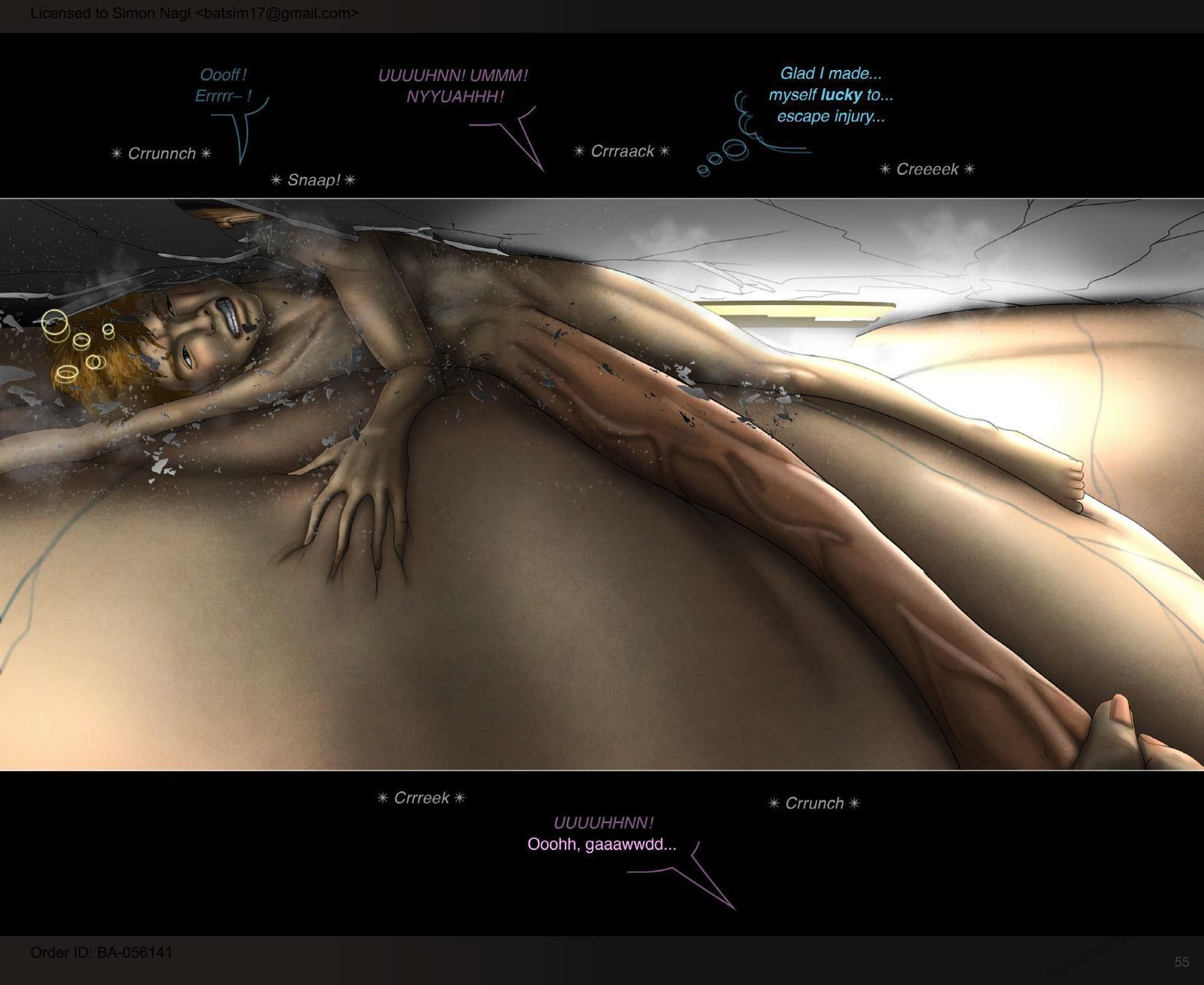1204x985 pixels.
Task: Click the "Licensed to Simon Nagl" header text
Action: point(194,13)
